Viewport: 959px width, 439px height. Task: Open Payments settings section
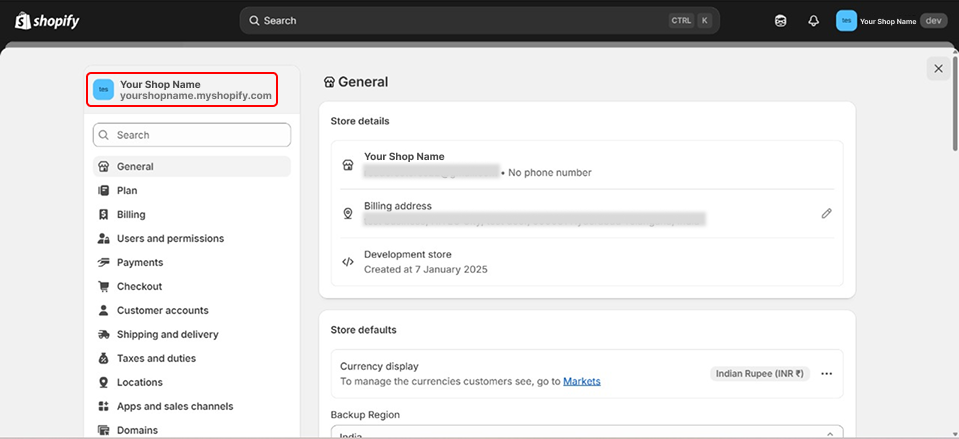(x=139, y=262)
